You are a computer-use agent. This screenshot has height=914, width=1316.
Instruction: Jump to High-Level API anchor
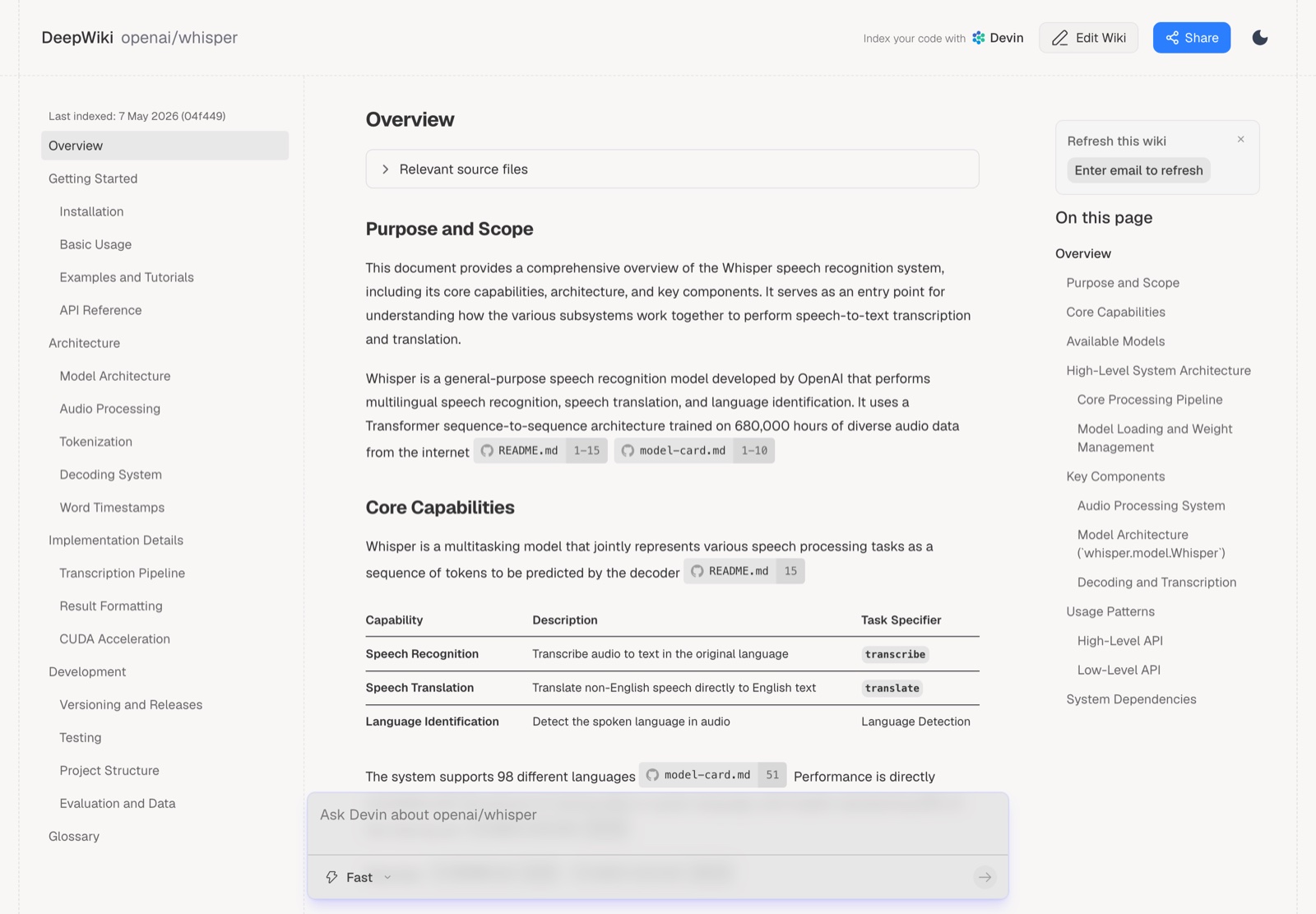tap(1119, 641)
